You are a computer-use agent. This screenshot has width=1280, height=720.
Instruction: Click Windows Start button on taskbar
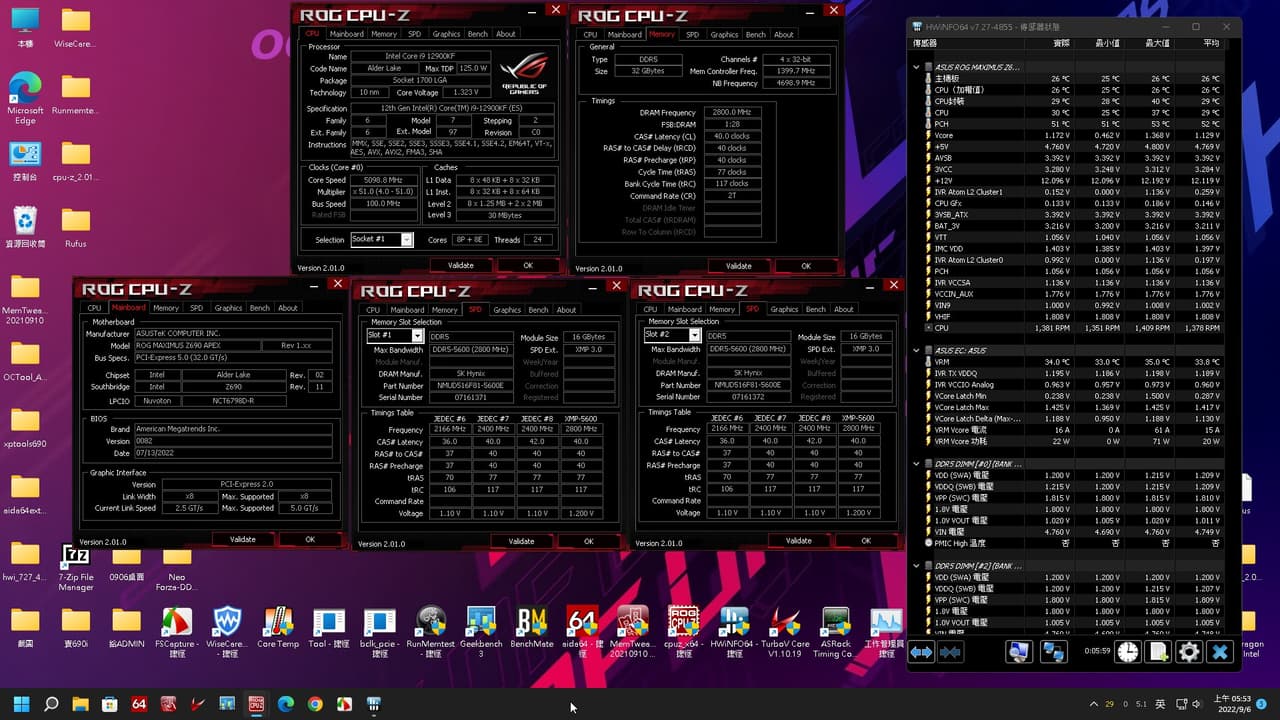click(22, 704)
